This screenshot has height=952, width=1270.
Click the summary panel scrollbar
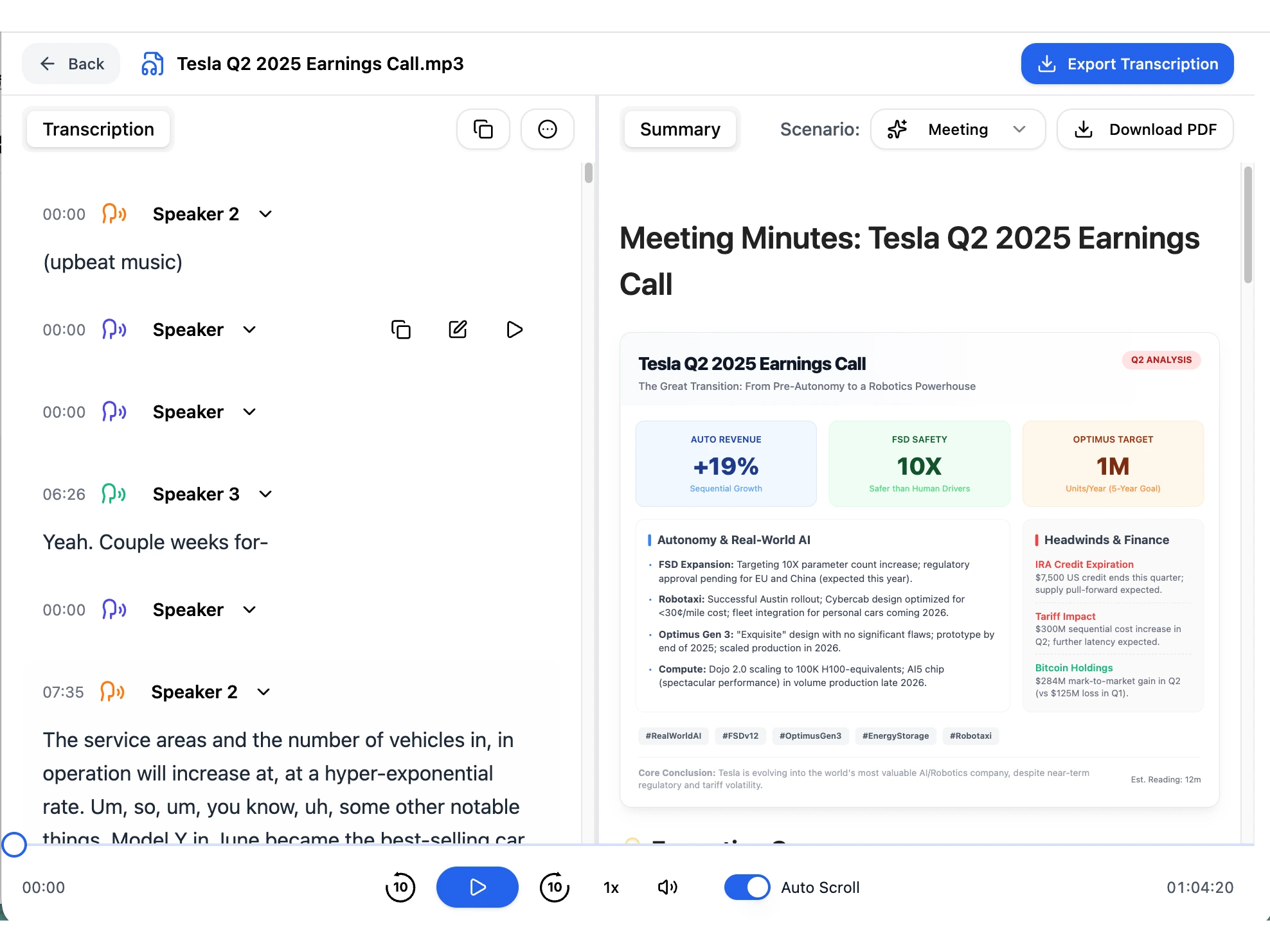pyautogui.click(x=1248, y=225)
